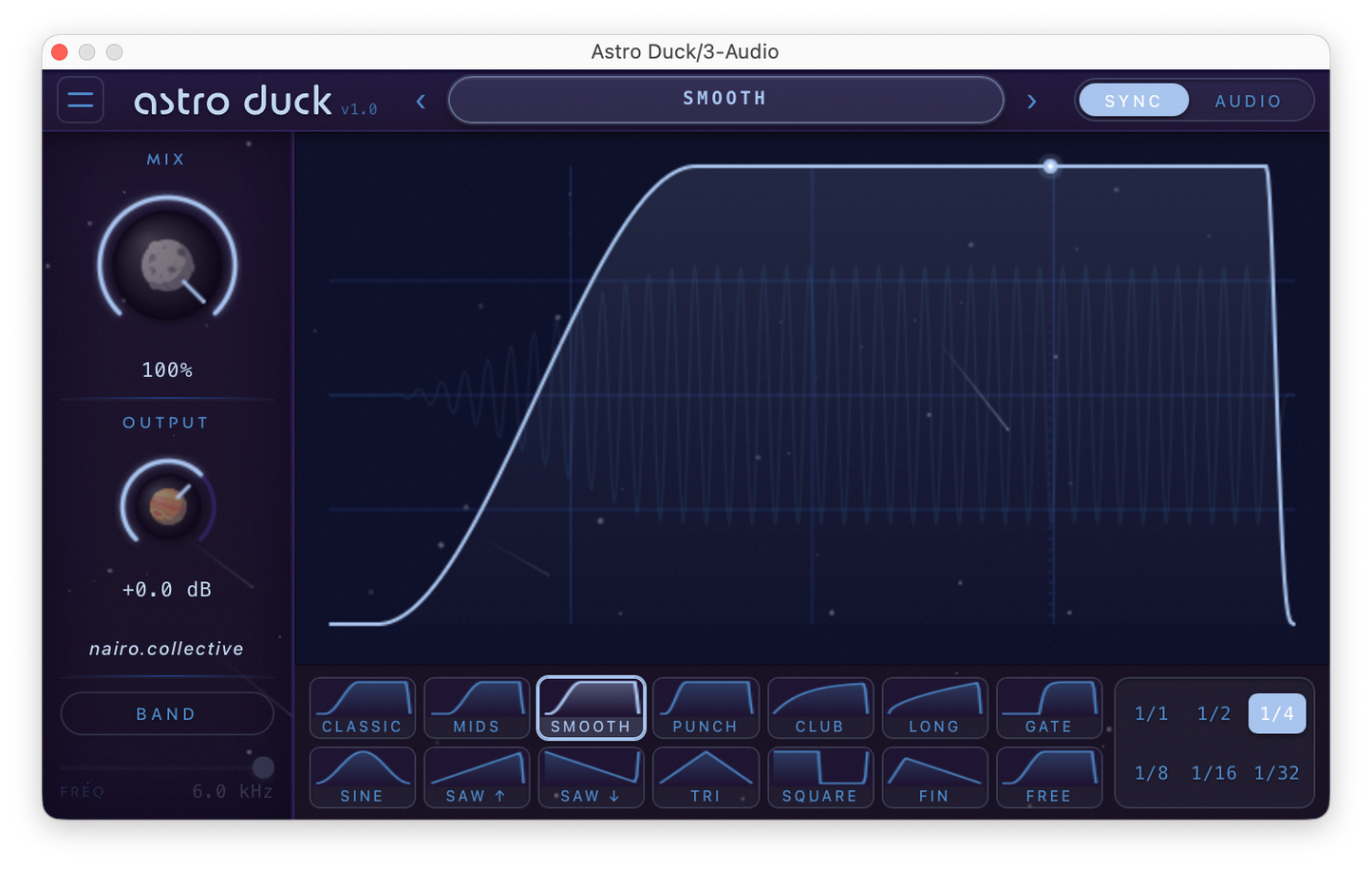1372x869 pixels.
Task: Select the CLUB curve shape
Action: (820, 708)
